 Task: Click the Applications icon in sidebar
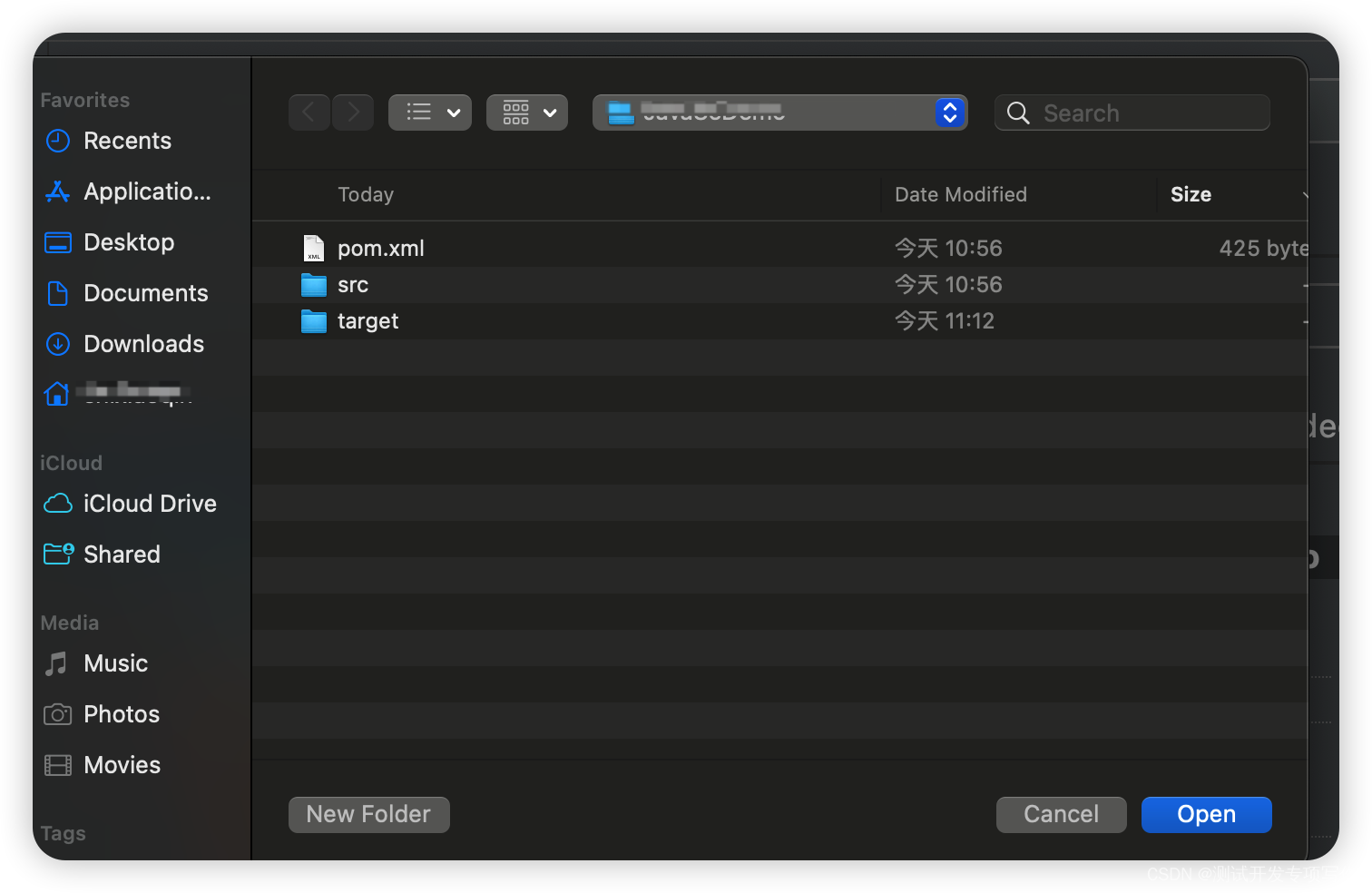tap(58, 191)
